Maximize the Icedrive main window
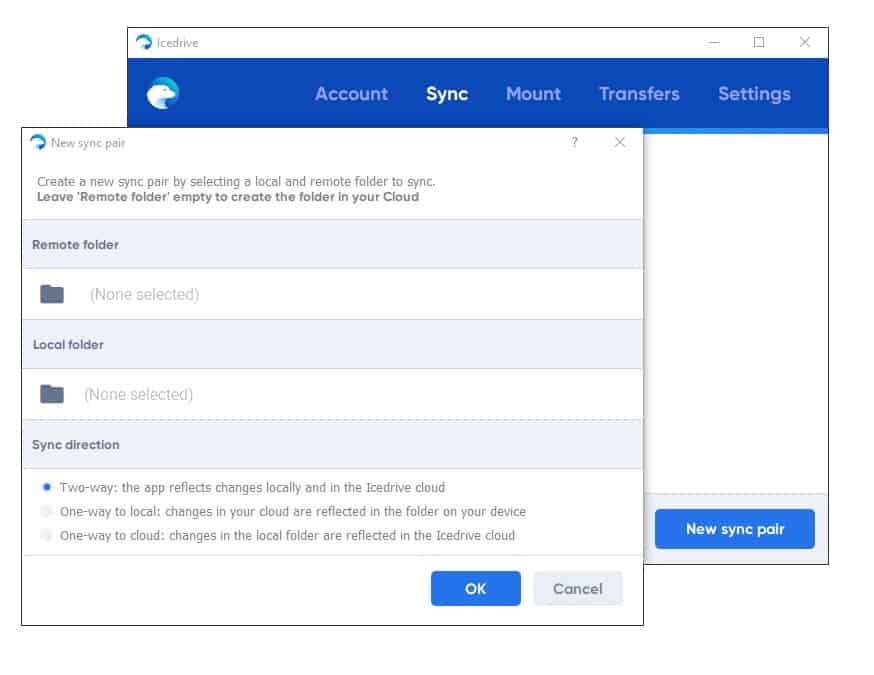Screen dimensions: 874x675 759,42
